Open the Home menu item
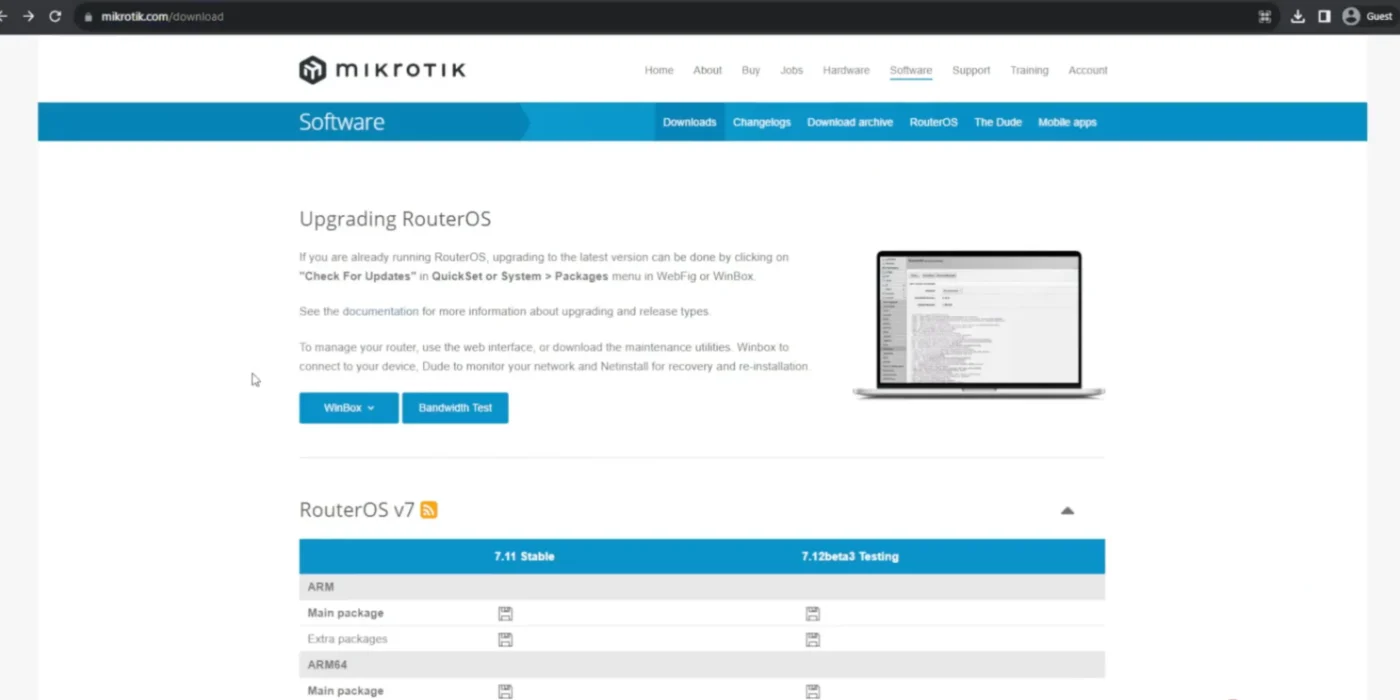The width and height of the screenshot is (1400, 700). tap(659, 70)
